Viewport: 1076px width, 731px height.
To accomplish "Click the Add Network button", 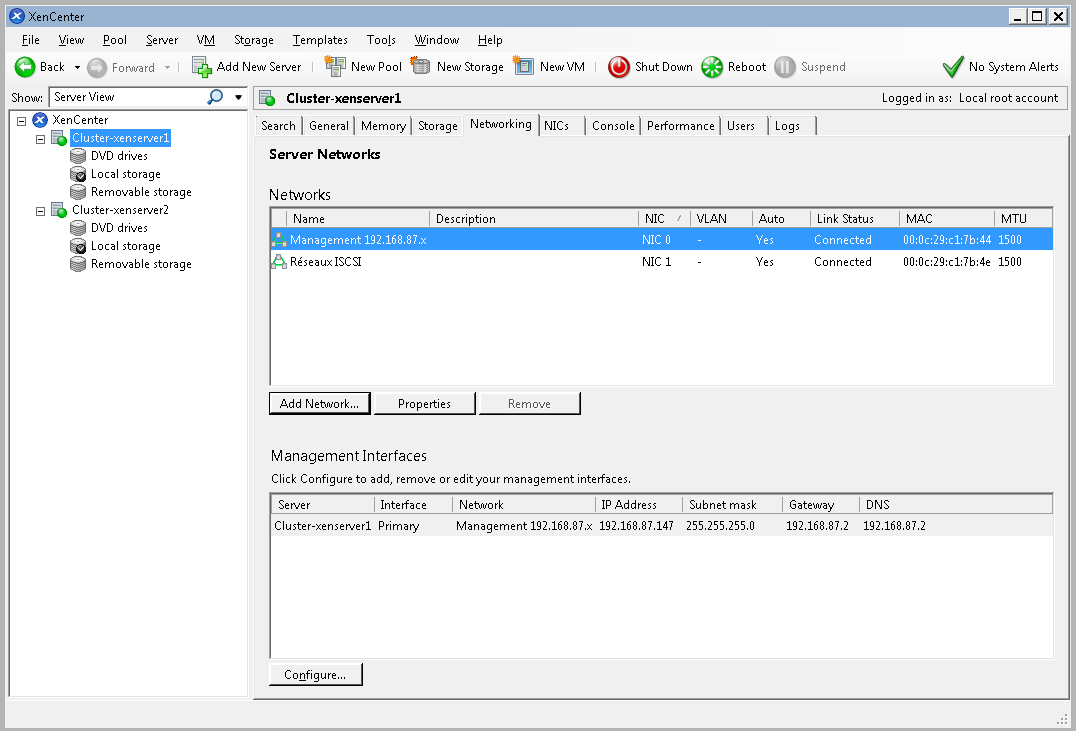I will click(x=320, y=404).
